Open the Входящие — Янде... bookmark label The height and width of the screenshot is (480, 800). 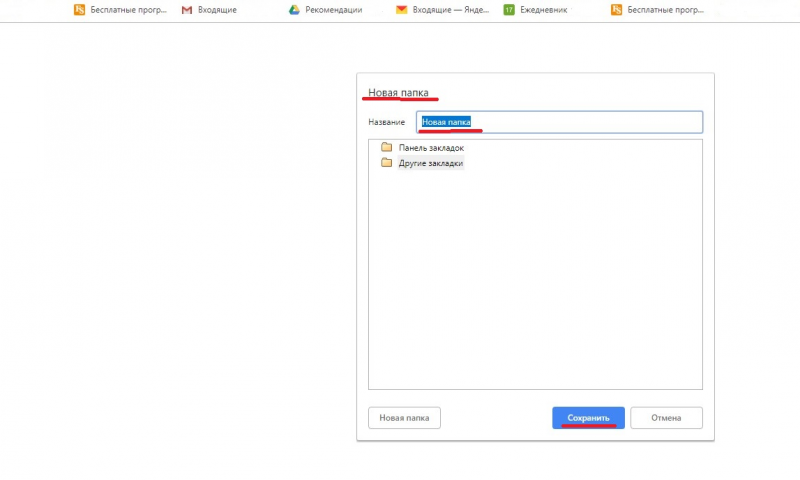pyautogui.click(x=451, y=10)
